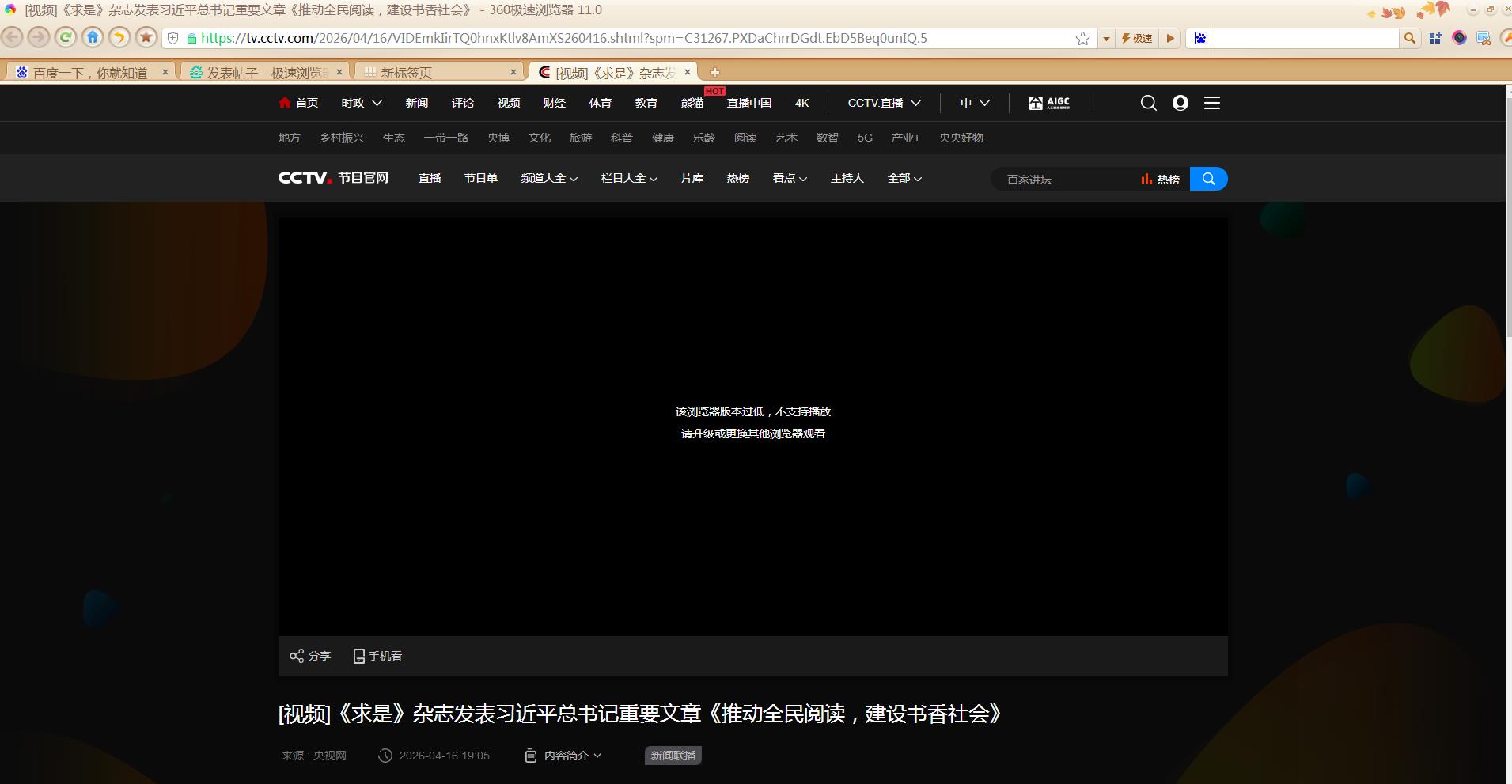Image resolution: width=1512 pixels, height=784 pixels.
Task: Expand the 看点 dropdown
Action: click(x=790, y=178)
